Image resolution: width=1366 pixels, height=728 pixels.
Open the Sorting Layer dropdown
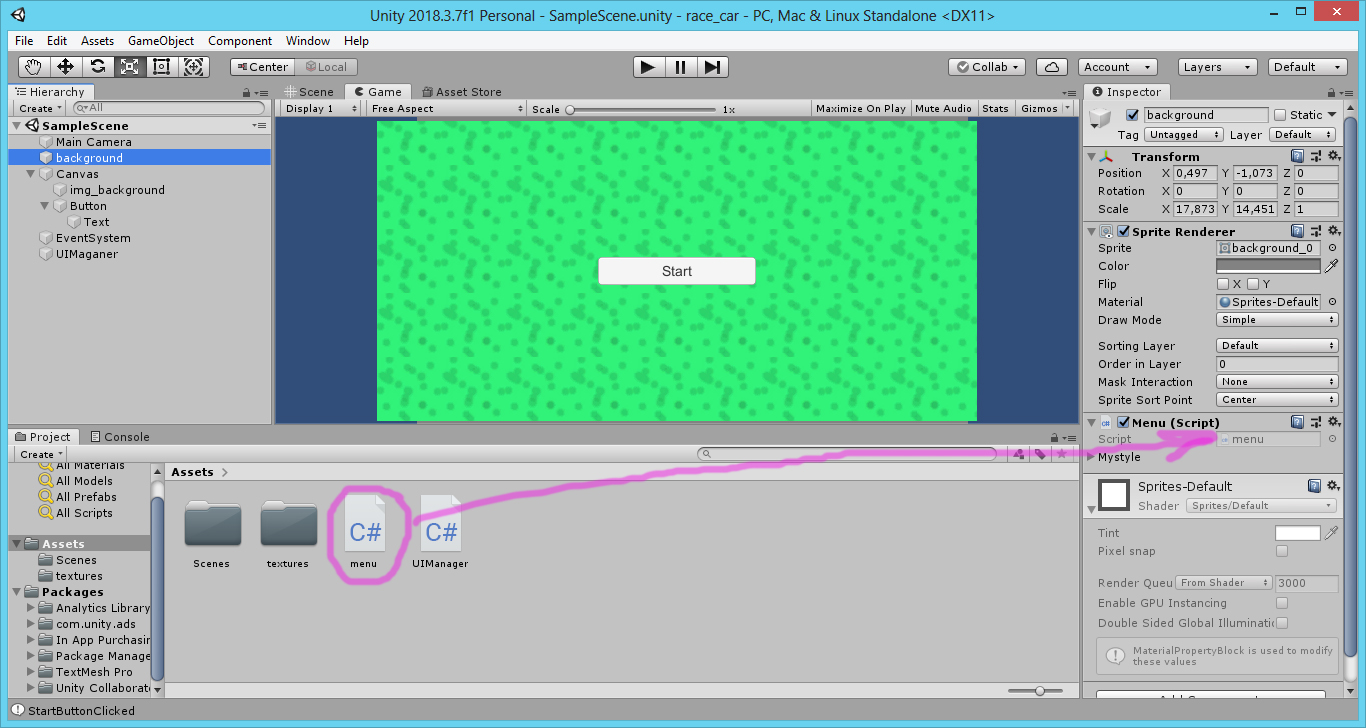tap(1278, 346)
